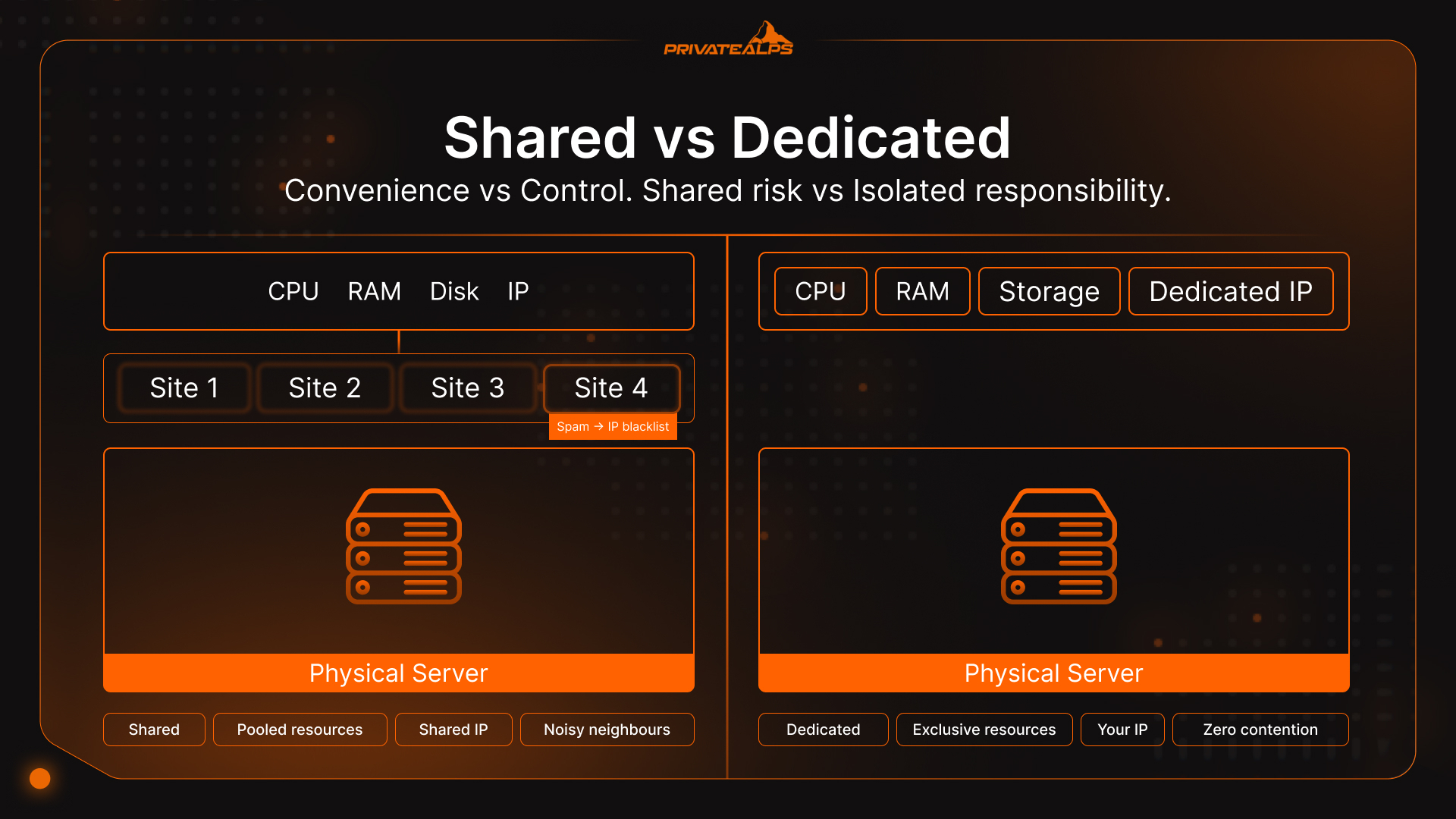Screen dimensions: 1456x819
Task: Click the Storage resource box
Action: click(1049, 291)
